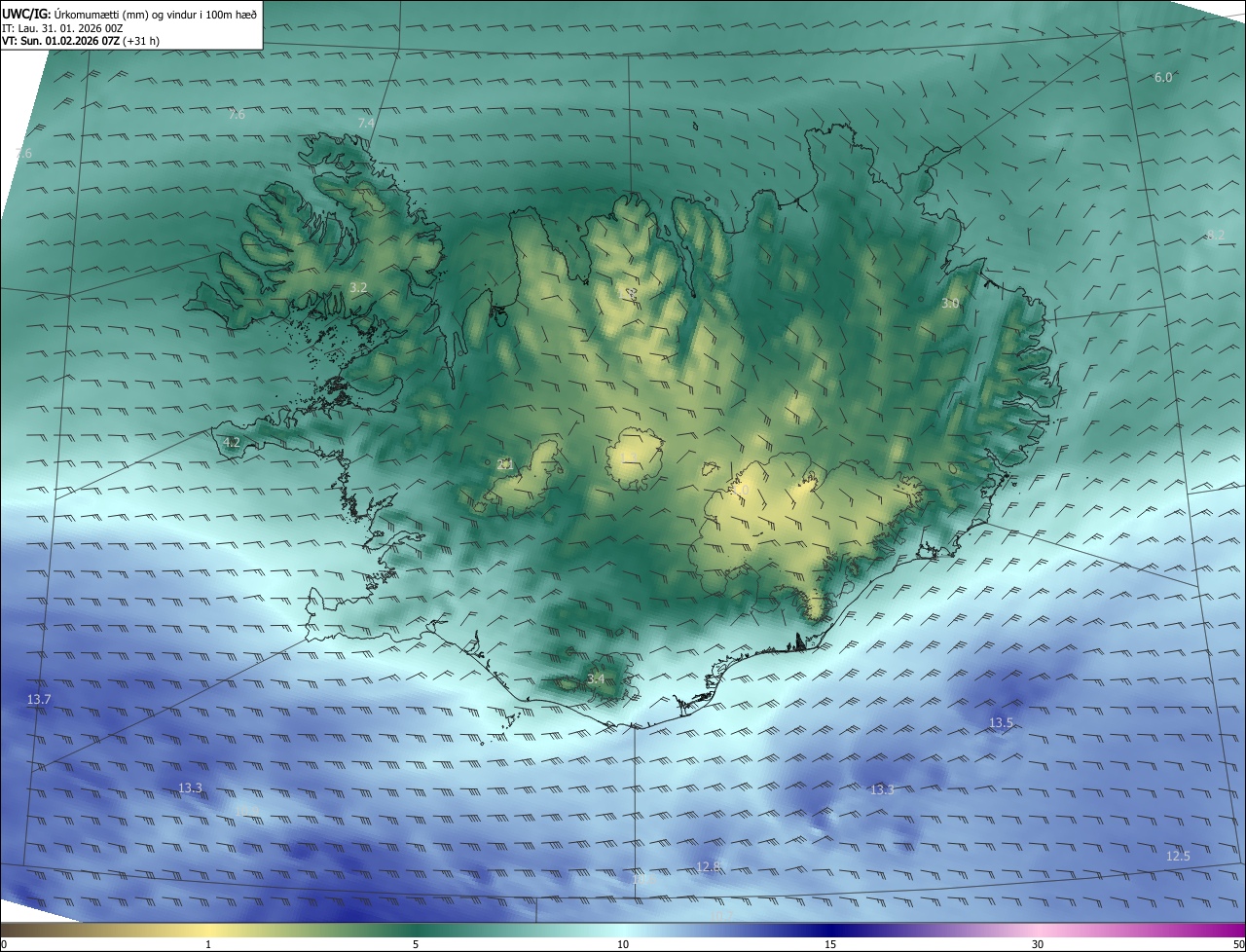The width and height of the screenshot is (1246, 952).
Task: Click the "6.0" value on the map
Action: [1163, 77]
